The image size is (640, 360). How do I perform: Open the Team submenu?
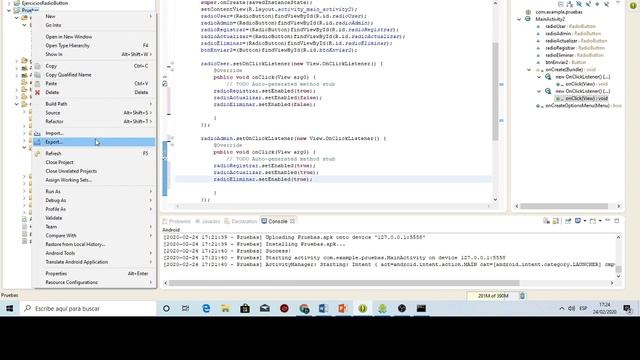pyautogui.click(x=94, y=227)
